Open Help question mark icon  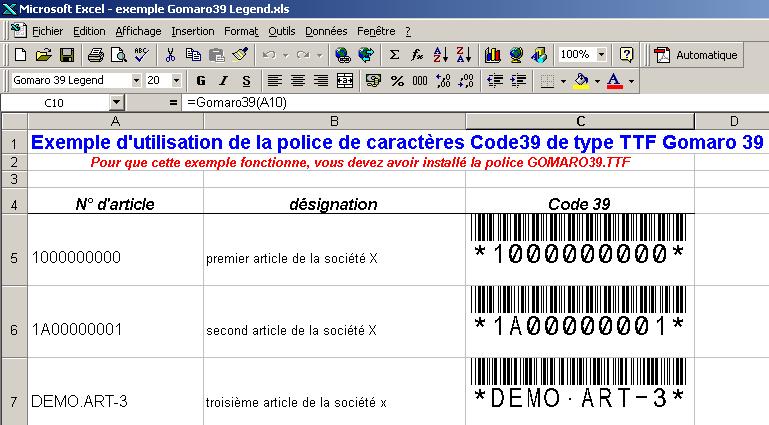[627, 55]
